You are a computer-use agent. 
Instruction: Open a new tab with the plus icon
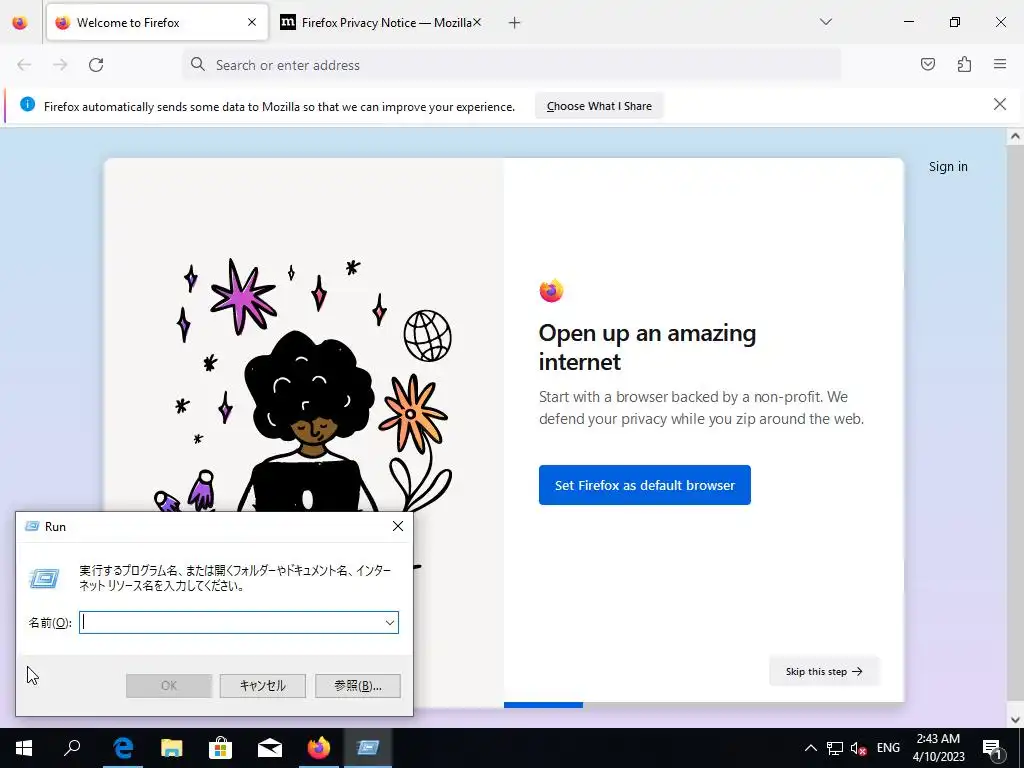tap(515, 23)
